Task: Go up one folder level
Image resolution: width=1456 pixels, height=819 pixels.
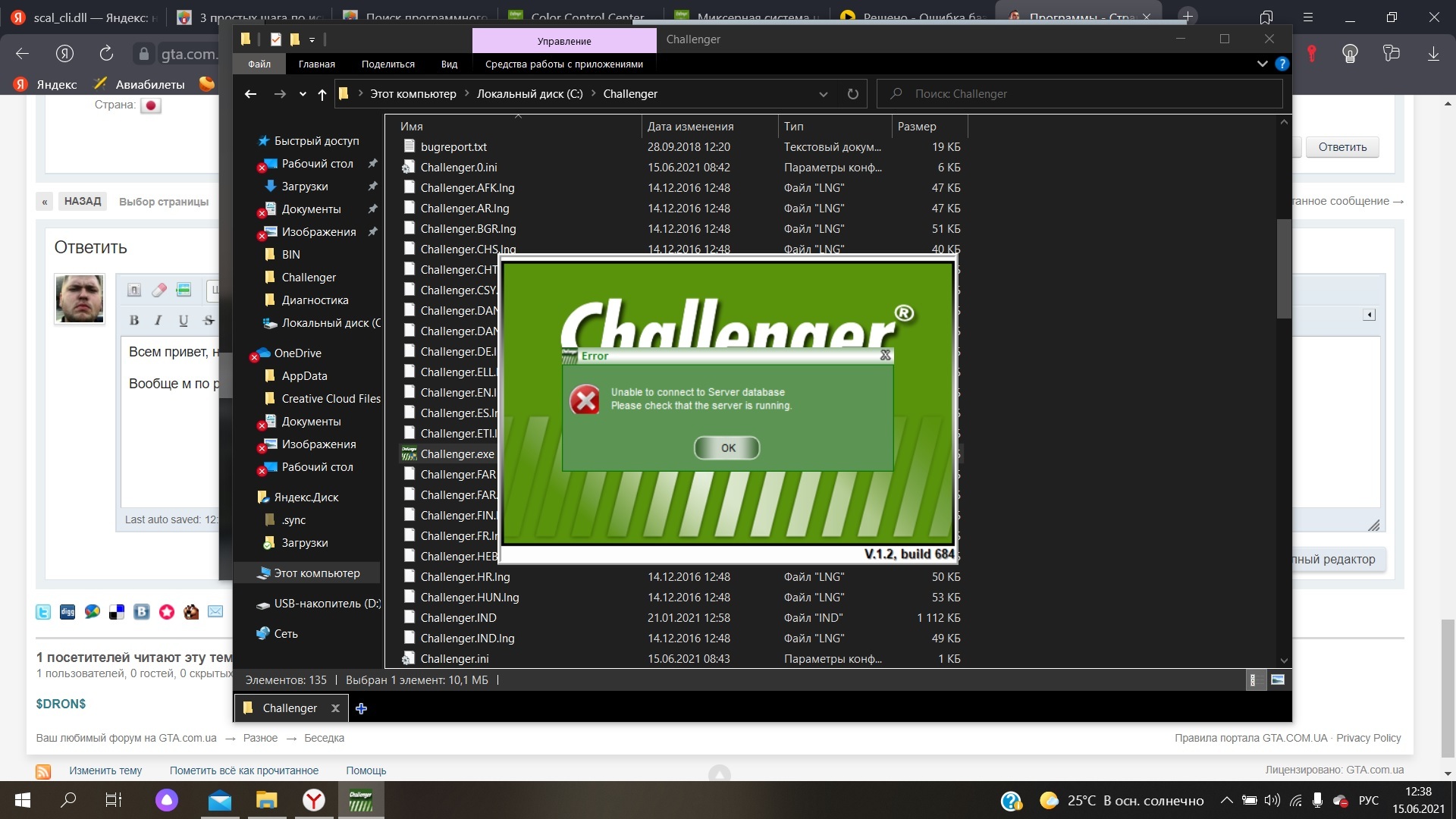Action: click(x=322, y=94)
